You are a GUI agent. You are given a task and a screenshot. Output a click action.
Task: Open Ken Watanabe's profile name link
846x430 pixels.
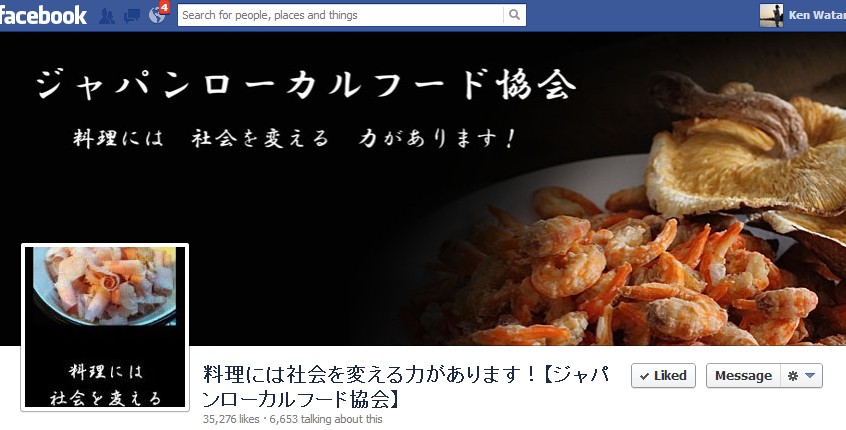click(817, 15)
